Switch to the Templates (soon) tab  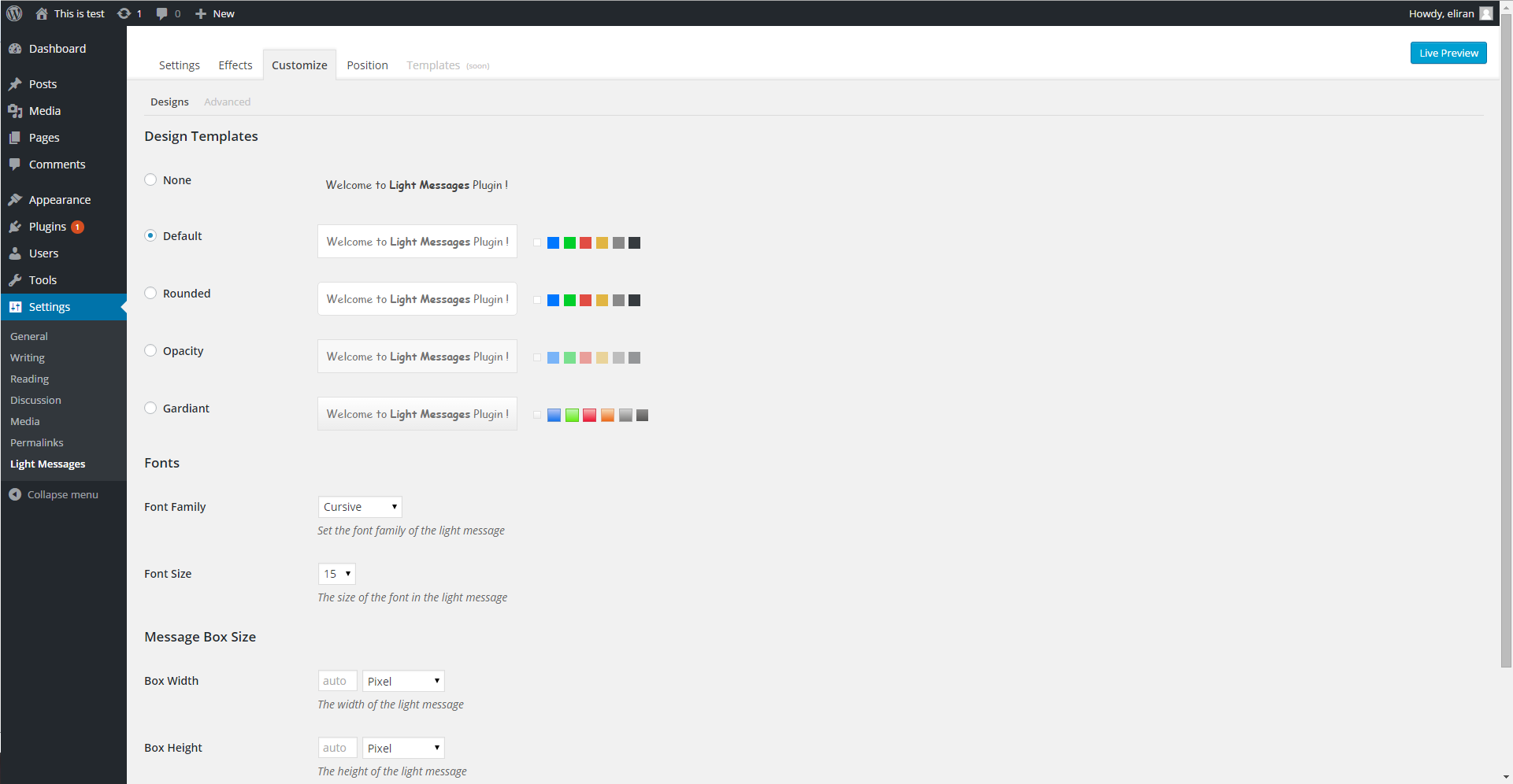click(447, 65)
